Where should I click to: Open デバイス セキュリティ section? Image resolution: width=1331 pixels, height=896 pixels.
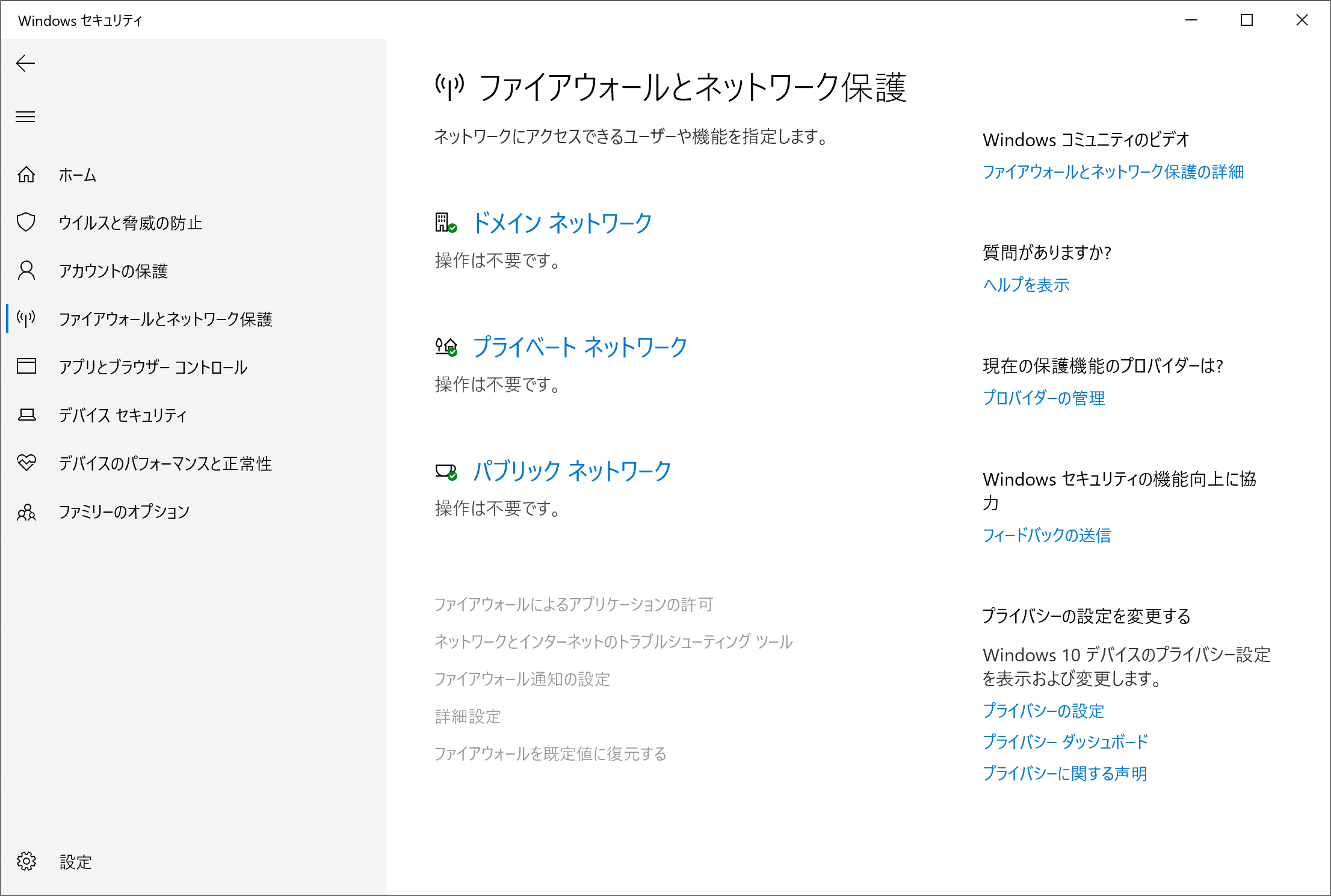click(x=122, y=415)
